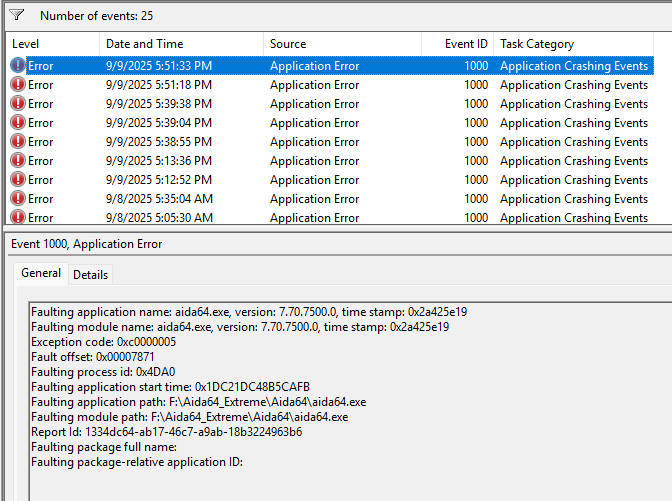Switch to the General tab
The height and width of the screenshot is (501, 672).
point(41,273)
